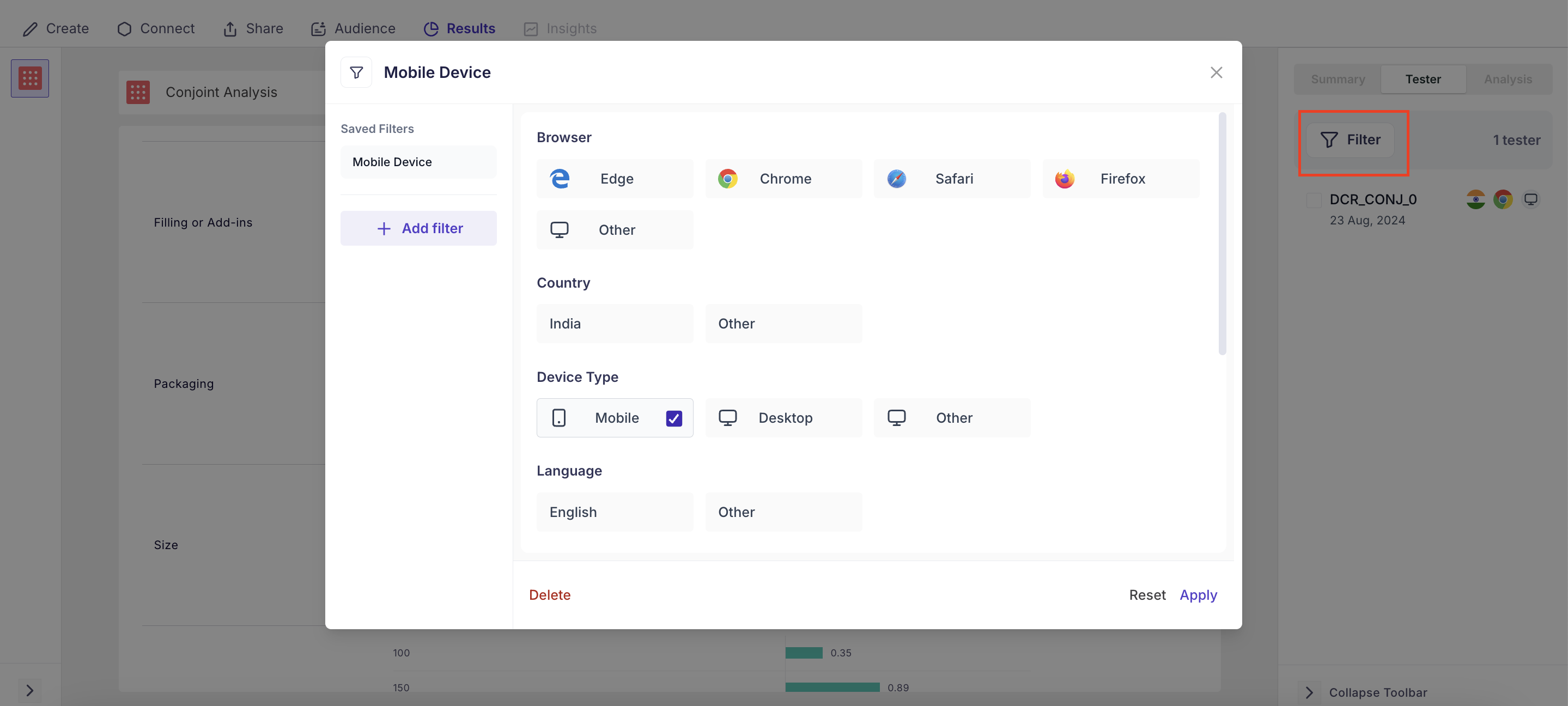
Task: Click the Results pie chart icon
Action: [431, 29]
